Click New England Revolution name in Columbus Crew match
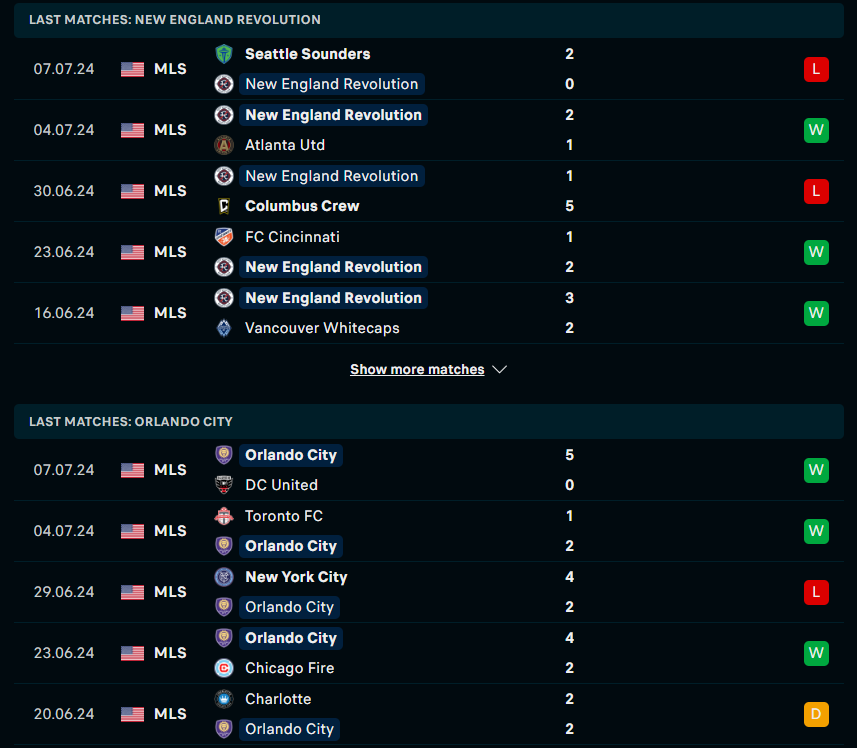The height and width of the screenshot is (748, 857). 332,176
